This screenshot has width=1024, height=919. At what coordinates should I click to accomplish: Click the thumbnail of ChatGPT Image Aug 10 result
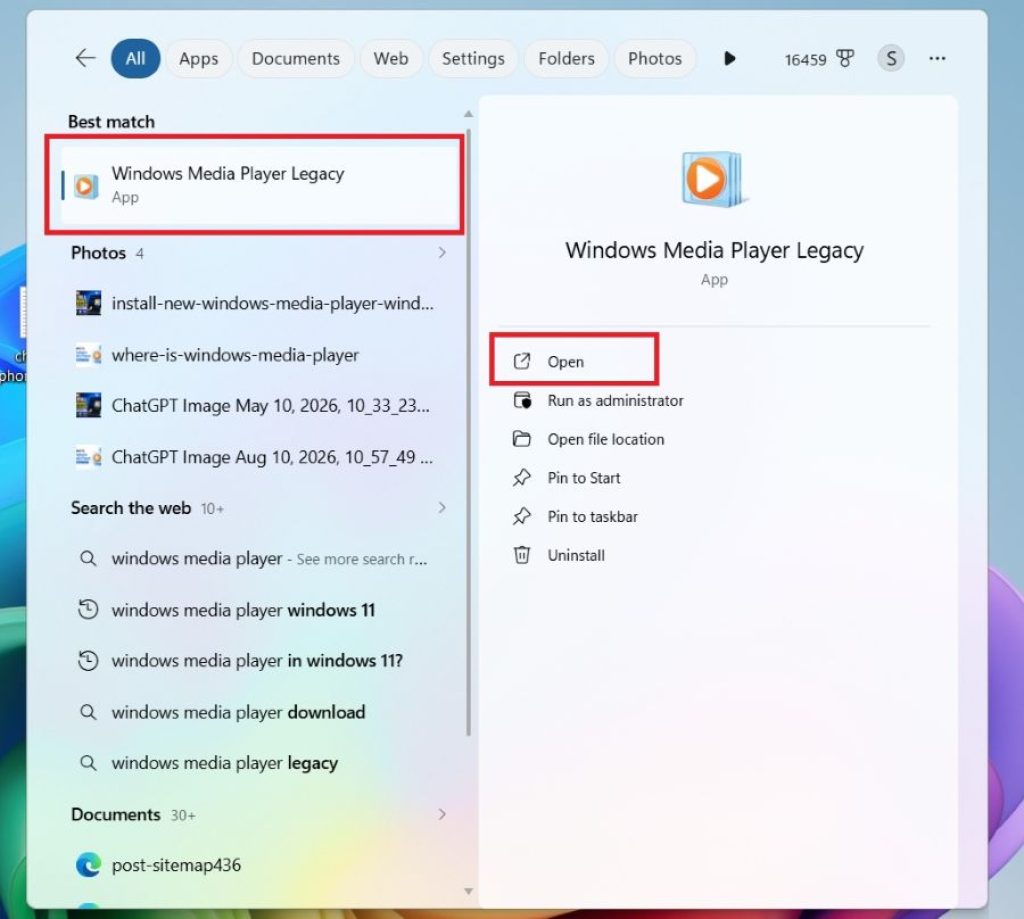point(88,457)
